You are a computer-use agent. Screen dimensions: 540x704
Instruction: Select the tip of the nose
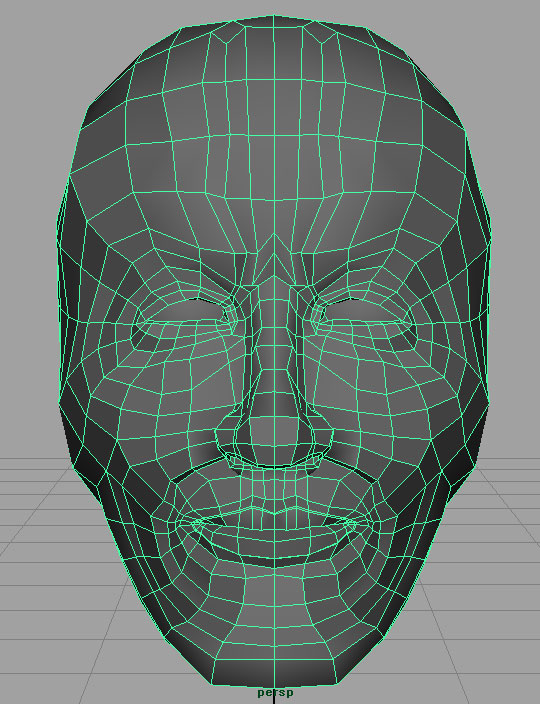click(275, 440)
